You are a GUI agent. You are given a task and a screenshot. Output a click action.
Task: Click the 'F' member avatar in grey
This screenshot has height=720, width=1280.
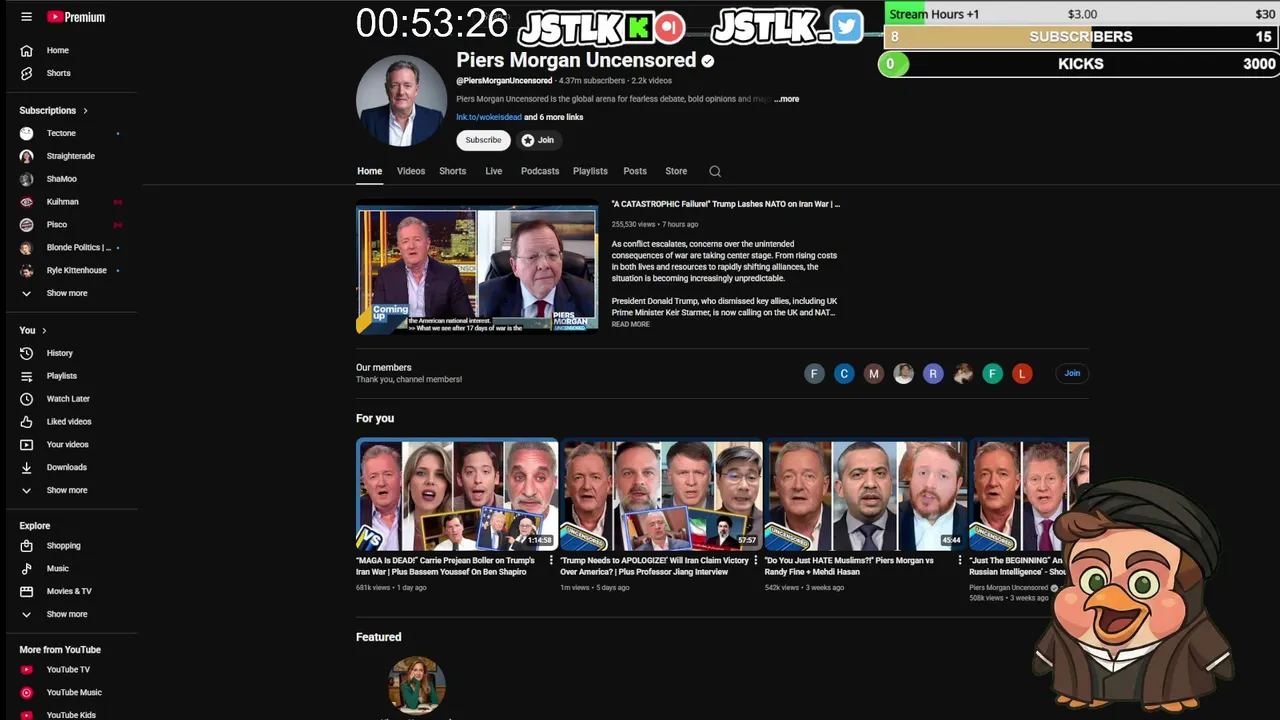814,373
